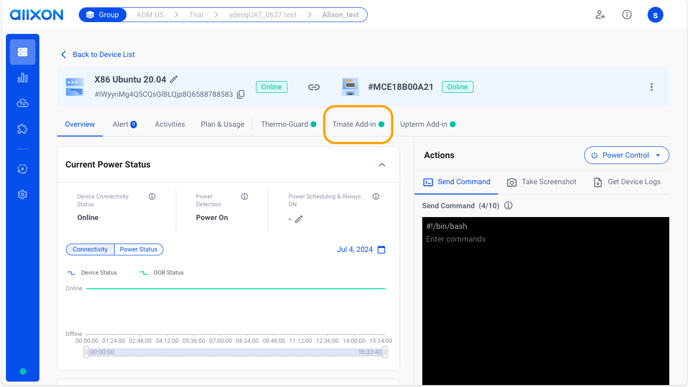Viewport: 688px width, 387px height.
Task: Click the #MCE18B00A21 serial text
Action: [x=400, y=87]
